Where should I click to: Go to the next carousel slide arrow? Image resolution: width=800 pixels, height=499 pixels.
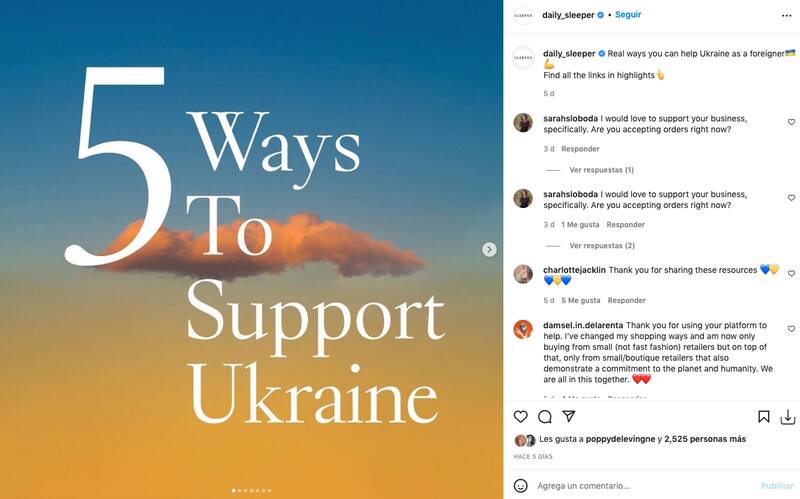pyautogui.click(x=489, y=249)
